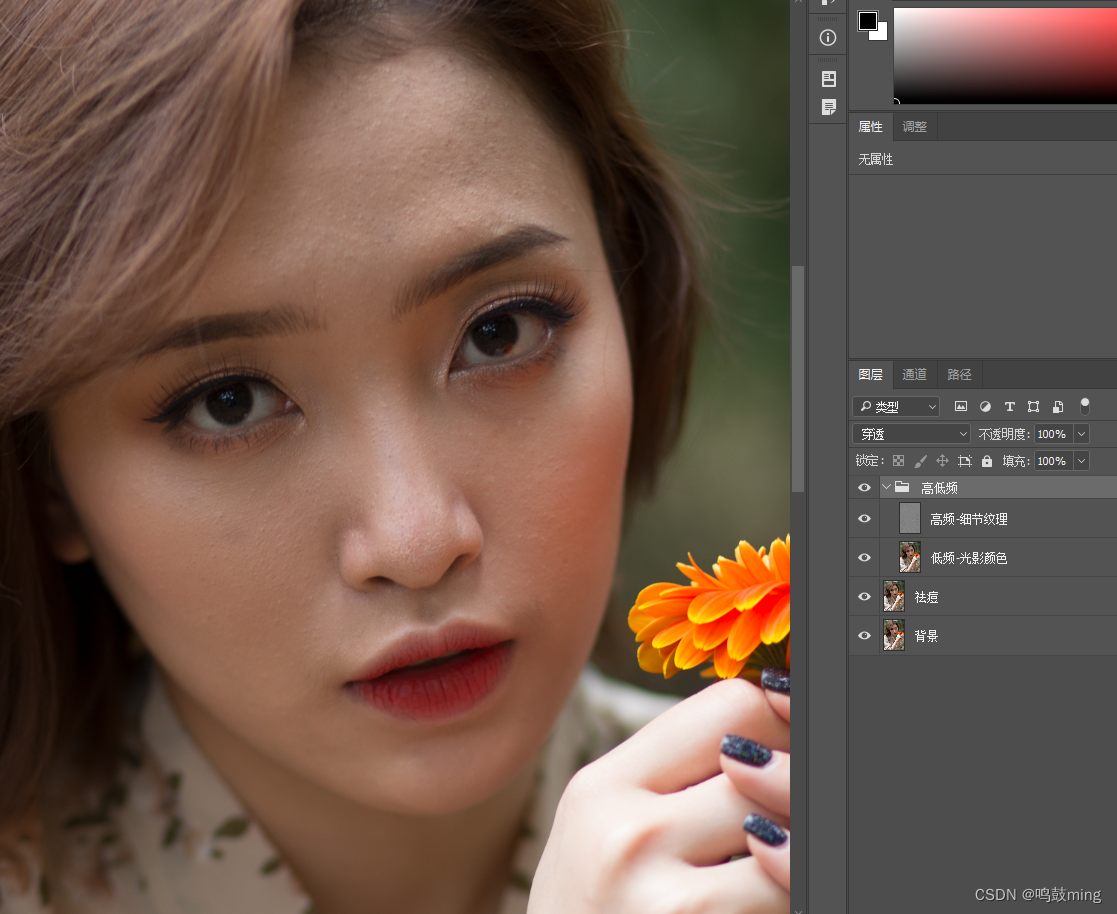Select the 祛痘 layer thumbnail
Image resolution: width=1117 pixels, height=914 pixels.
pyautogui.click(x=894, y=596)
